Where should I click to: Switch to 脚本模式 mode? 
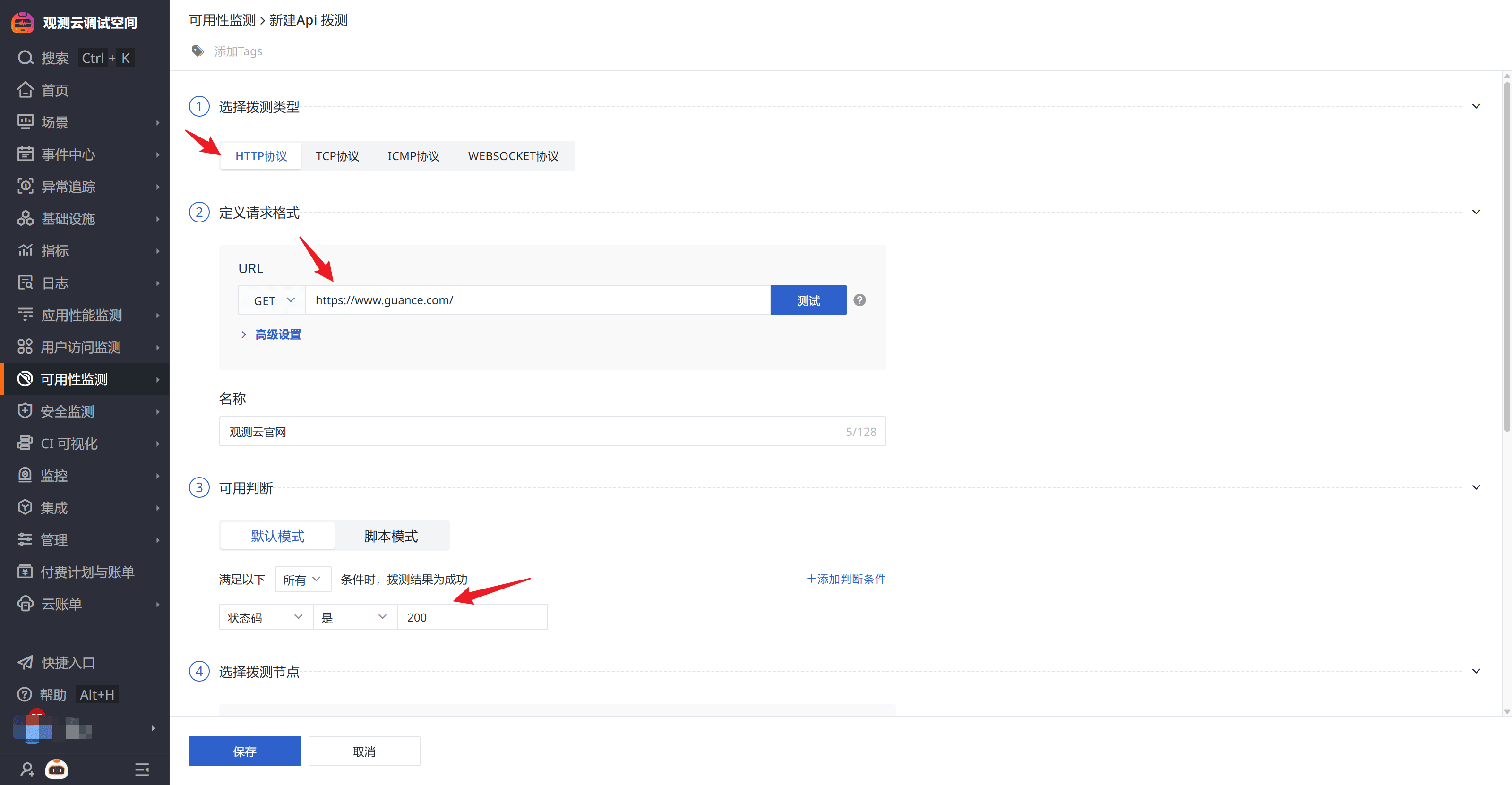click(x=391, y=536)
